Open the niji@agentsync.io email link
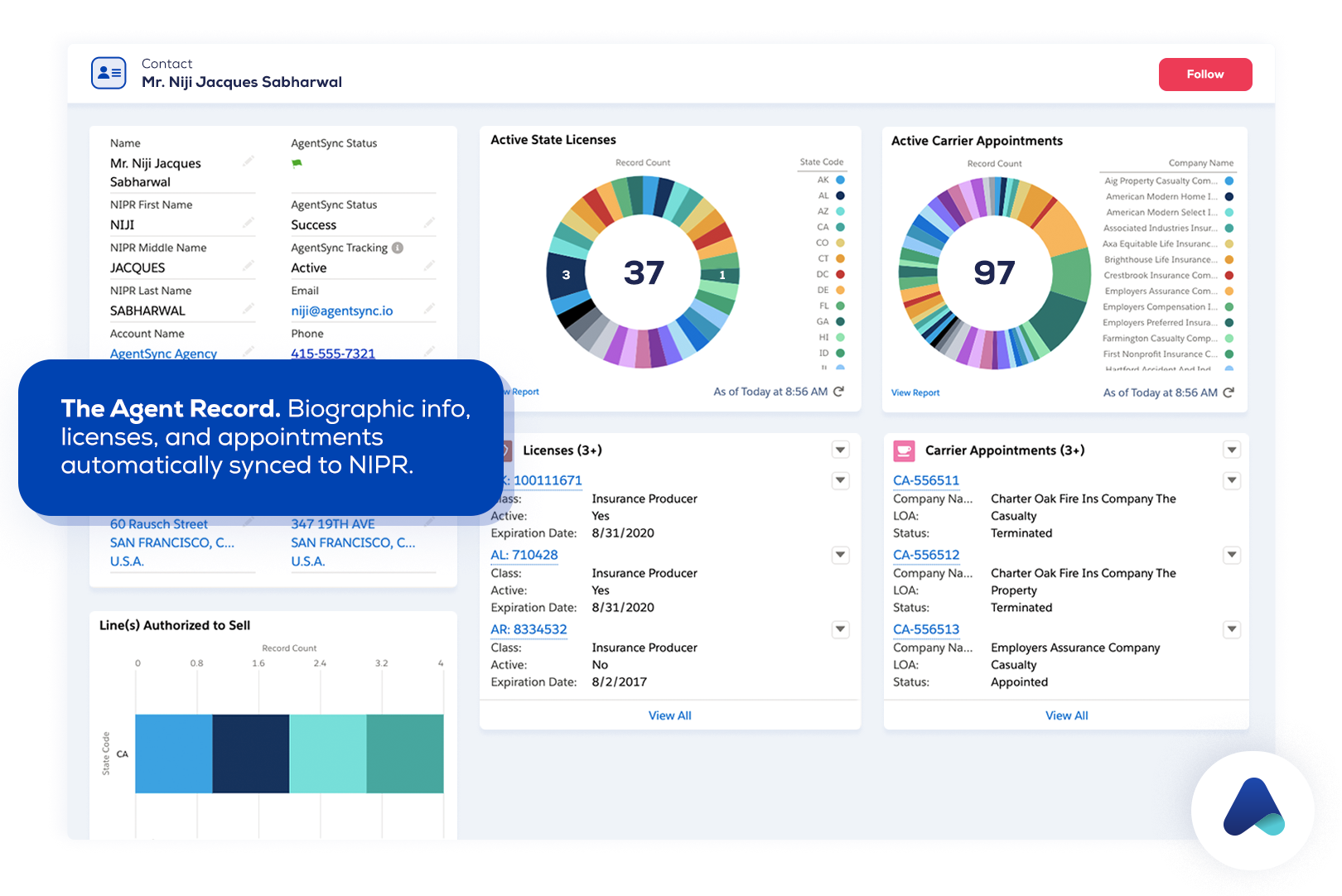The height and width of the screenshot is (896, 1342). coord(342,311)
